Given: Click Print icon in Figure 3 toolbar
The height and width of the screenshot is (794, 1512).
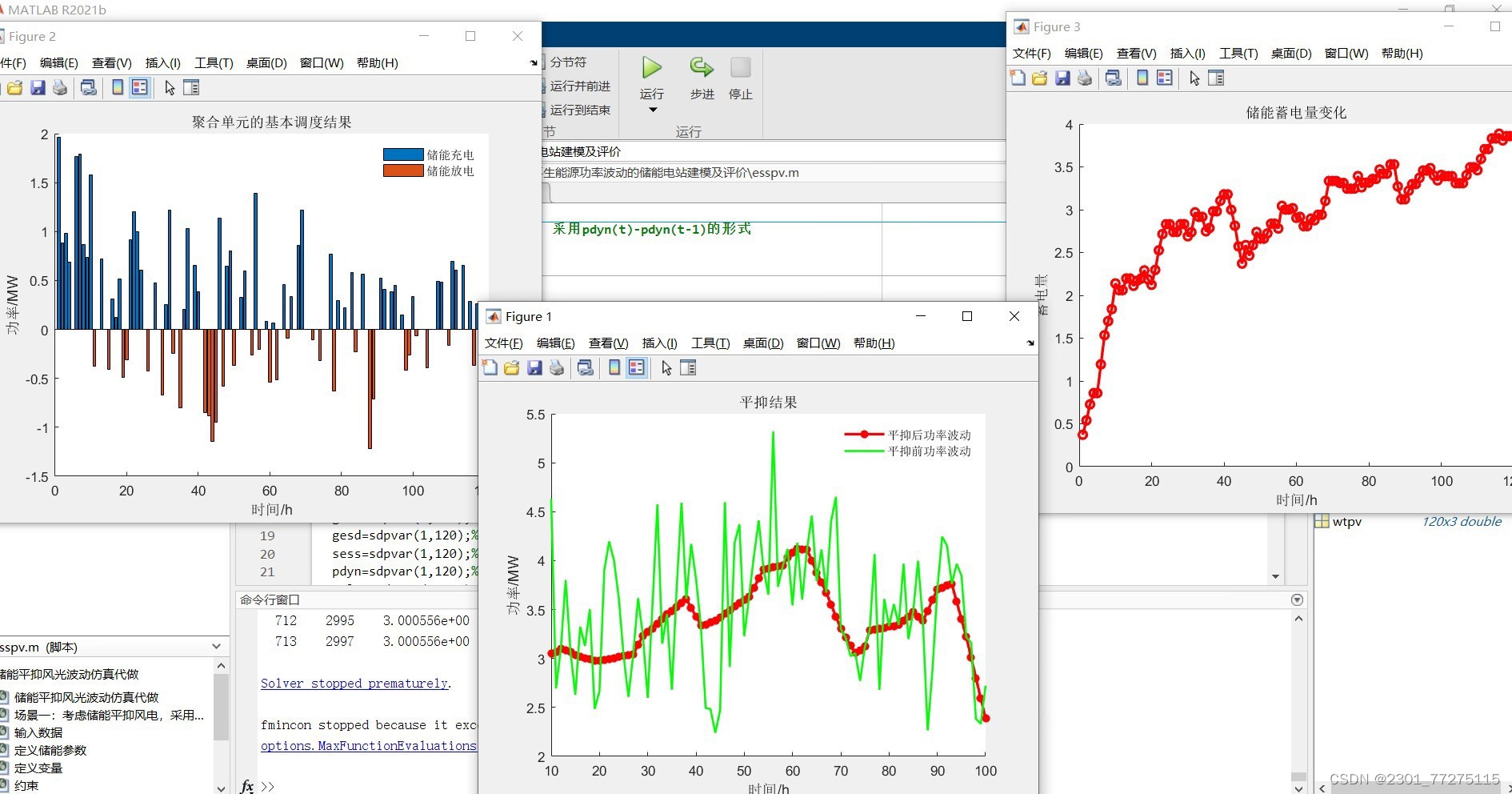Looking at the screenshot, I should (1085, 78).
